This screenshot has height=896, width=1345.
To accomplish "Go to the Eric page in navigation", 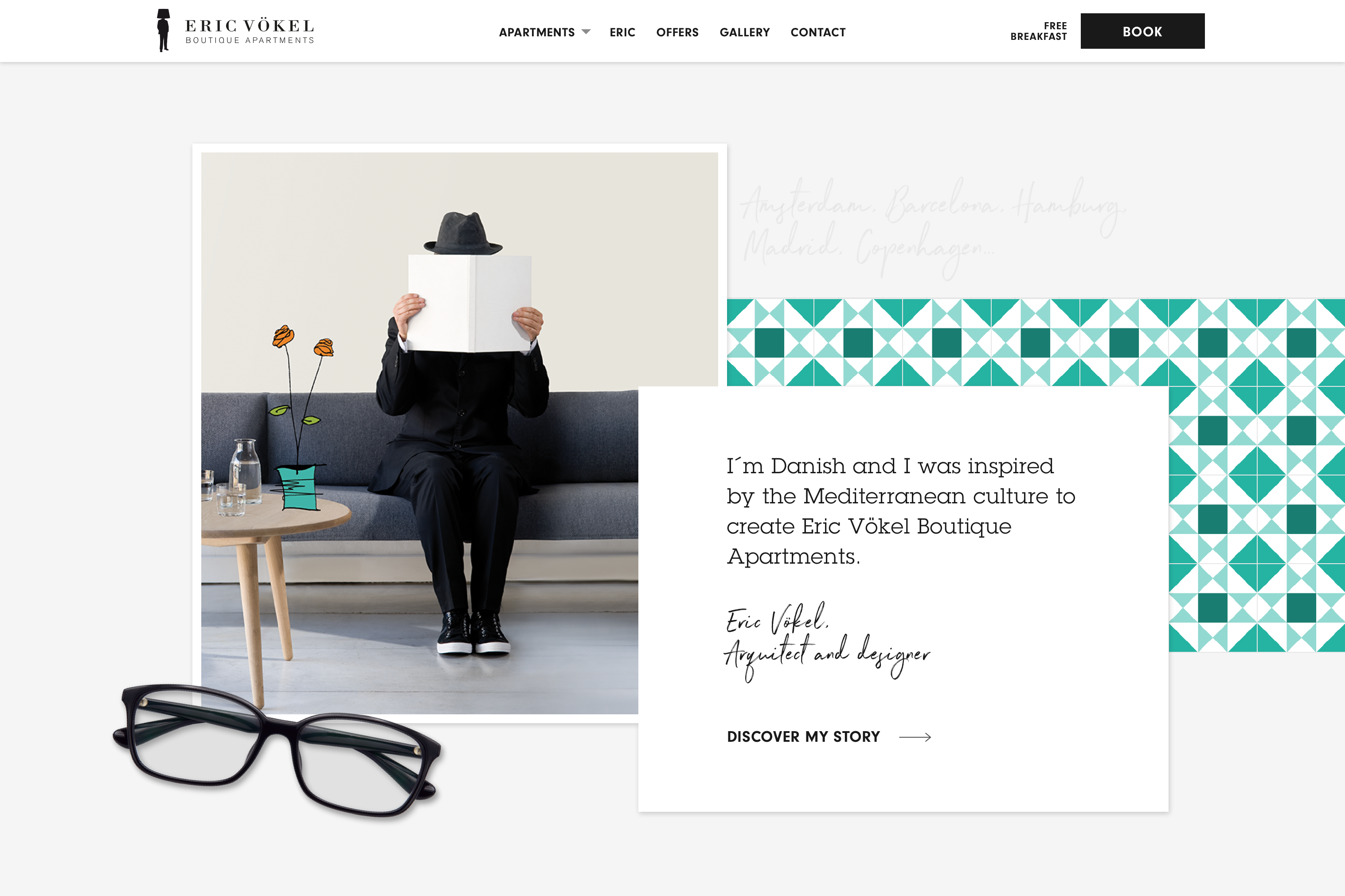I will point(622,33).
